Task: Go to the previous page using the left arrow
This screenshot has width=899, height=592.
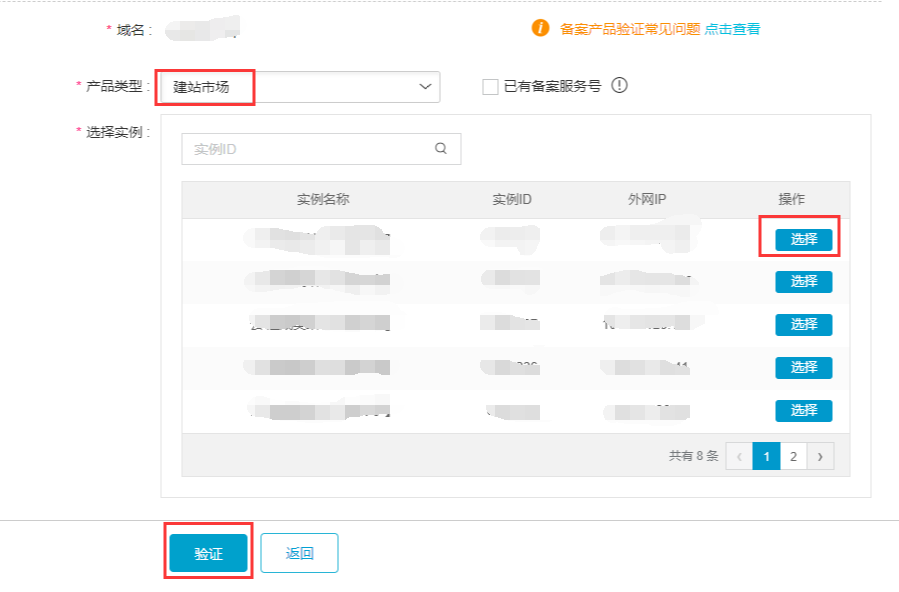Action: 739,456
